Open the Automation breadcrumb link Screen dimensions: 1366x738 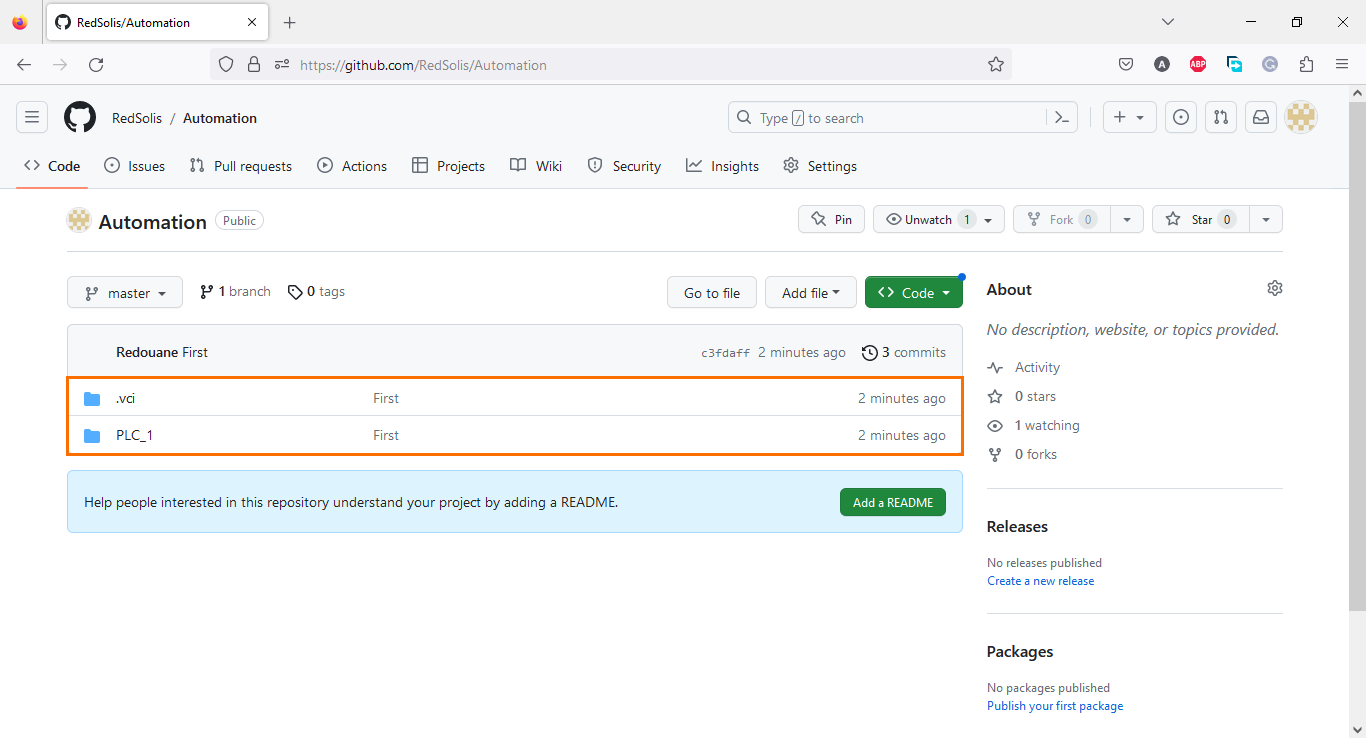coord(220,118)
